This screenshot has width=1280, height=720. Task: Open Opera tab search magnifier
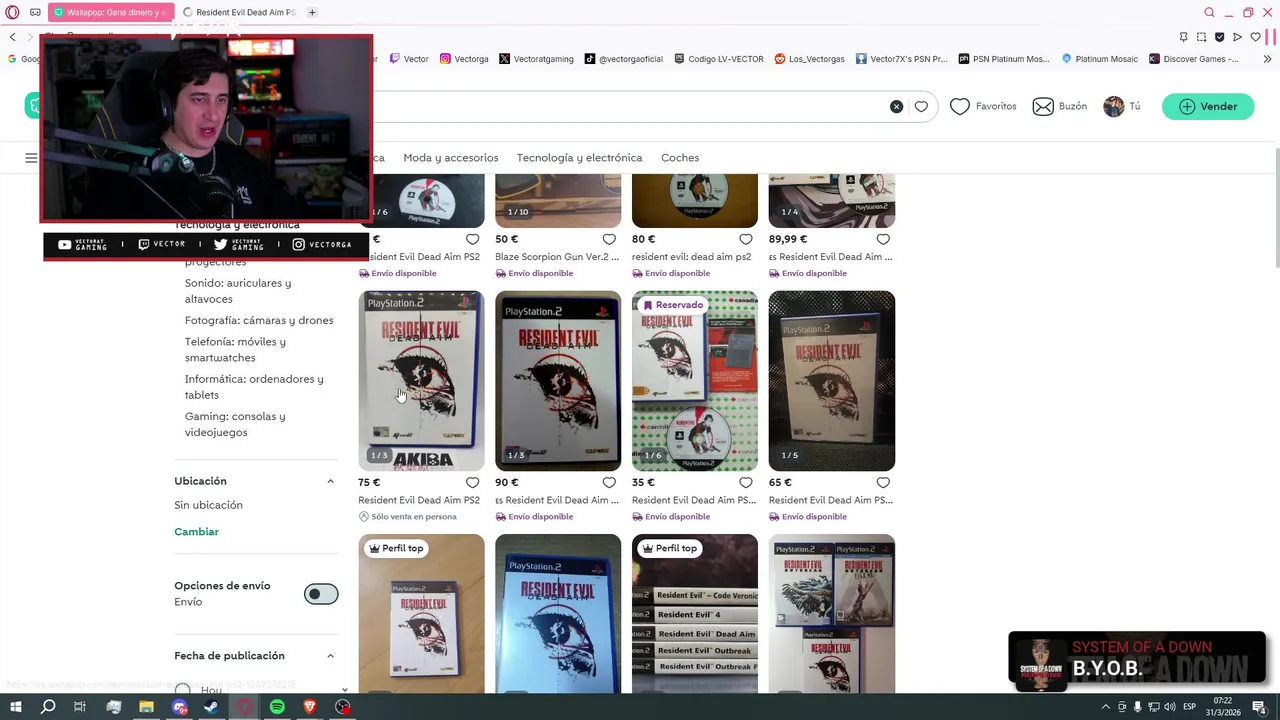coord(1209,12)
